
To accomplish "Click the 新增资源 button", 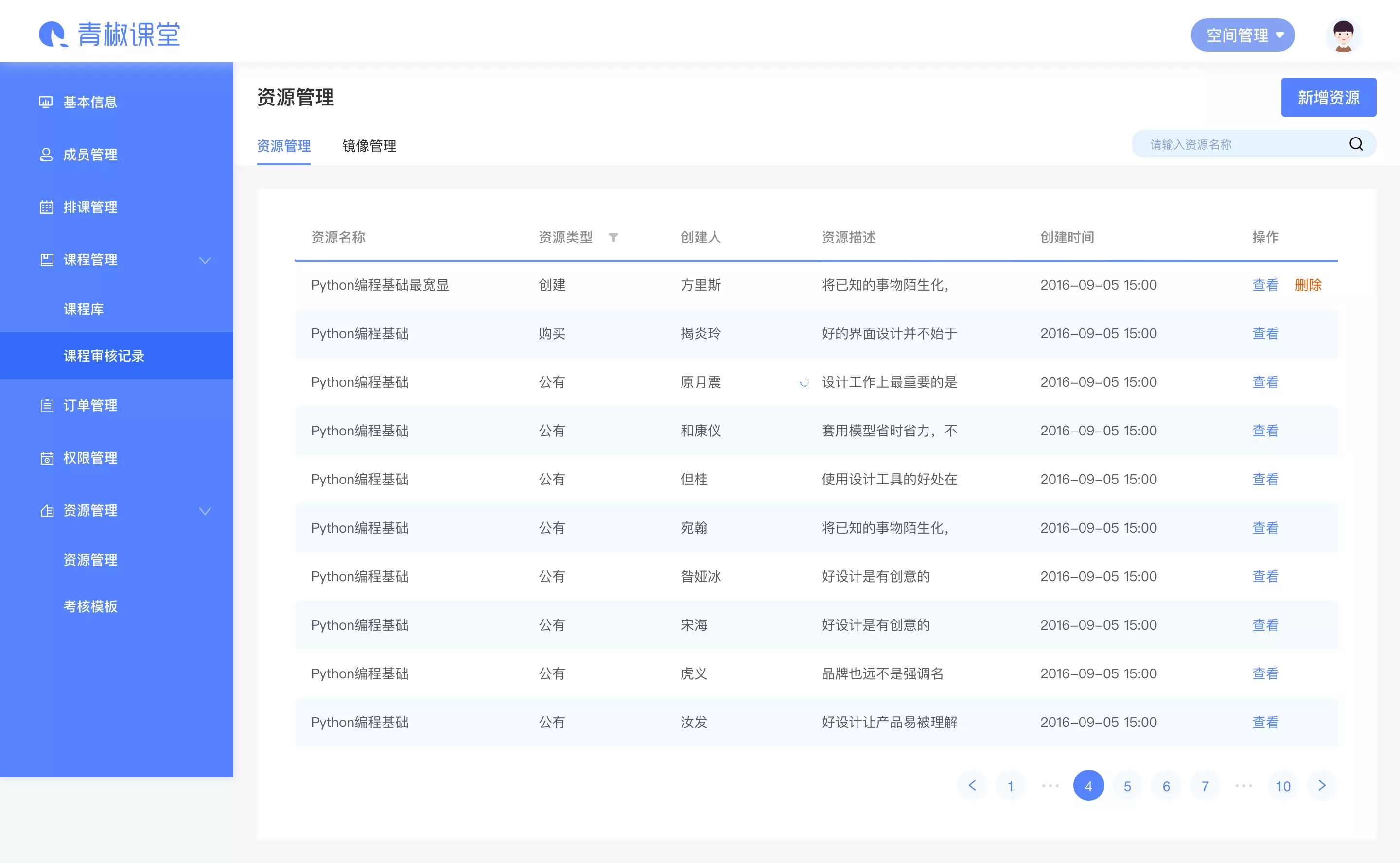I will click(1328, 97).
